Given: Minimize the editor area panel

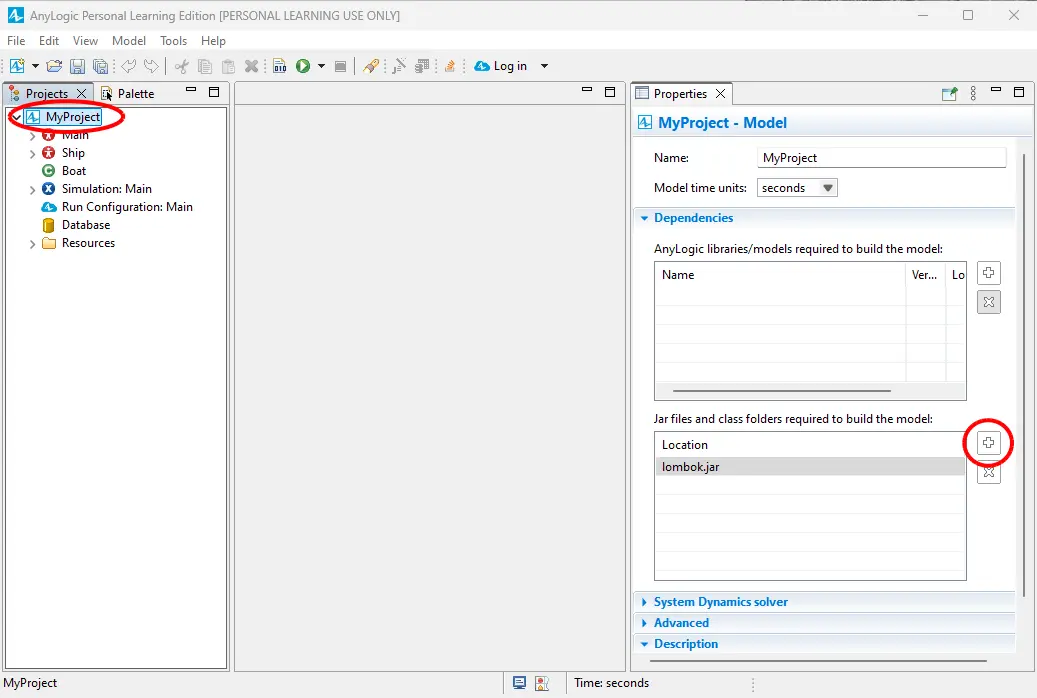Looking at the screenshot, I should [587, 89].
